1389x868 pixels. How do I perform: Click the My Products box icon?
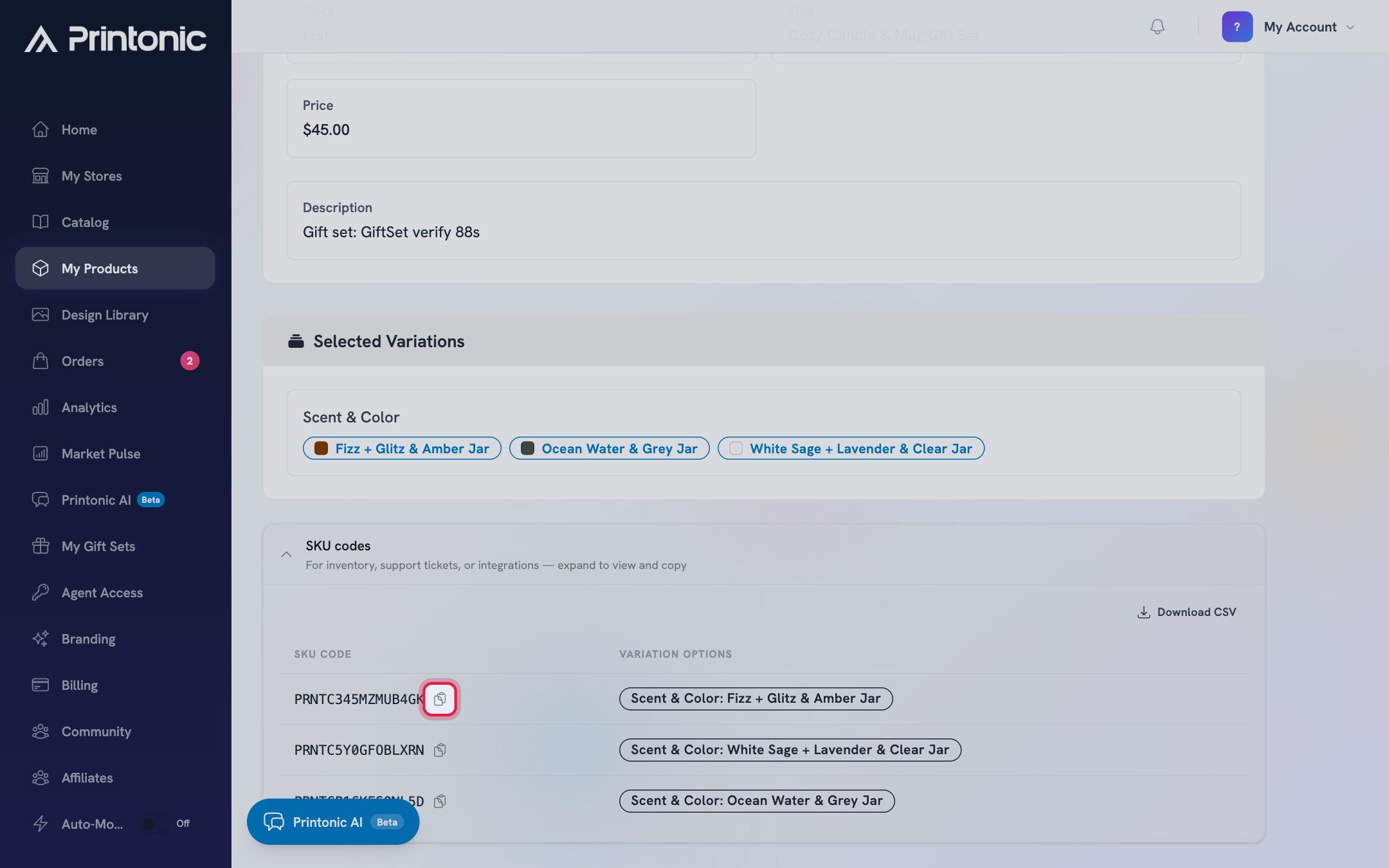click(41, 268)
